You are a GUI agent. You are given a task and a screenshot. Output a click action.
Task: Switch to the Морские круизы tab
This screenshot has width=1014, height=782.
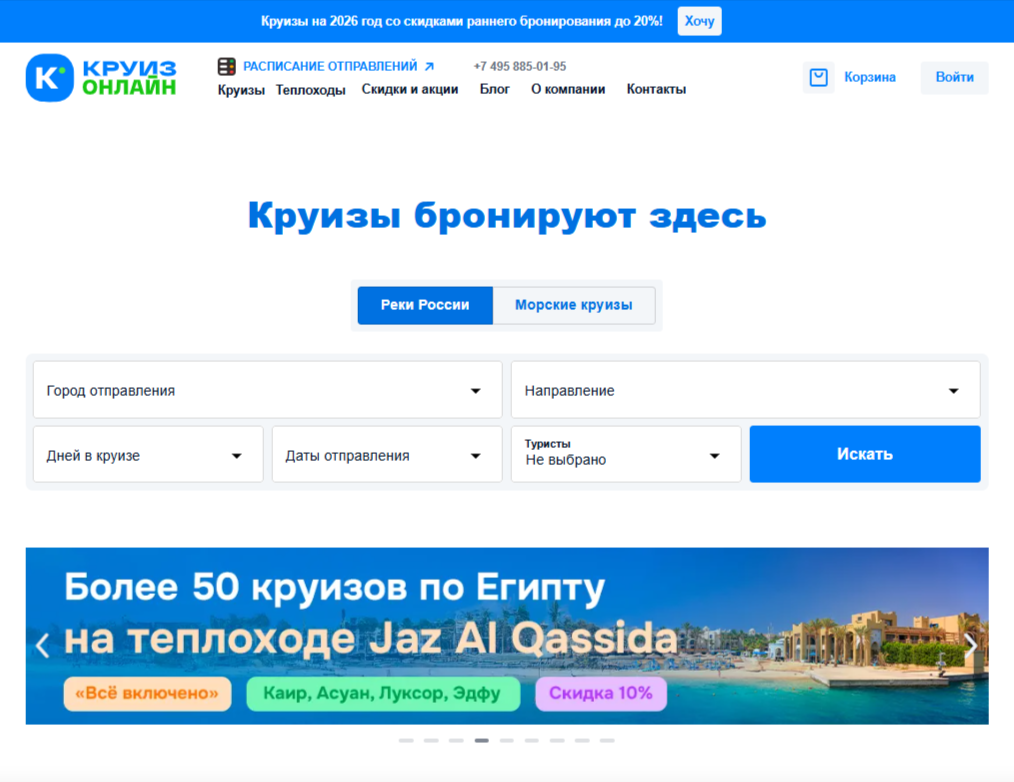[x=573, y=305]
